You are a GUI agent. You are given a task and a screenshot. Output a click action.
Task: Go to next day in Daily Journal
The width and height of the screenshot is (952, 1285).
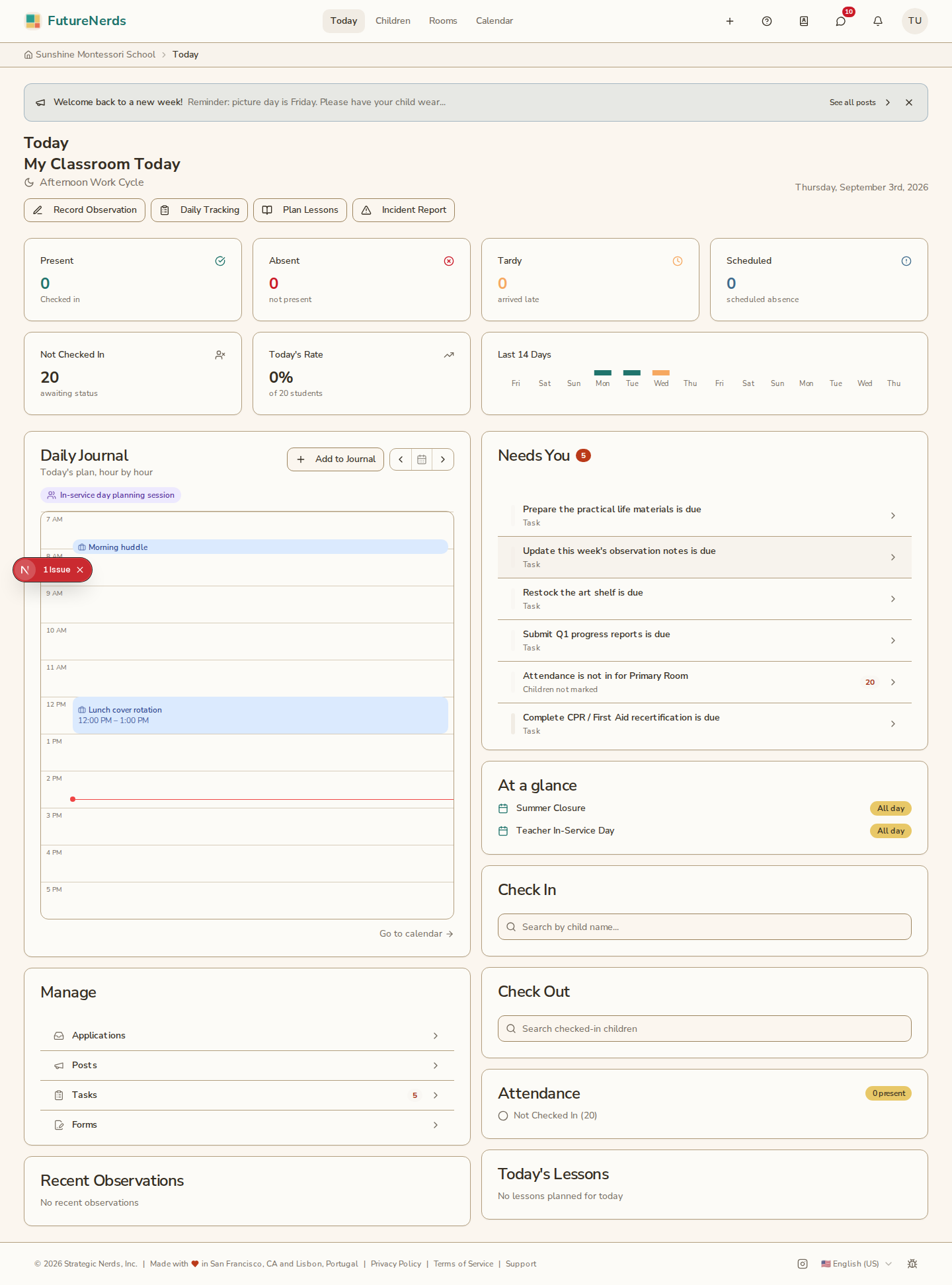coord(443,459)
